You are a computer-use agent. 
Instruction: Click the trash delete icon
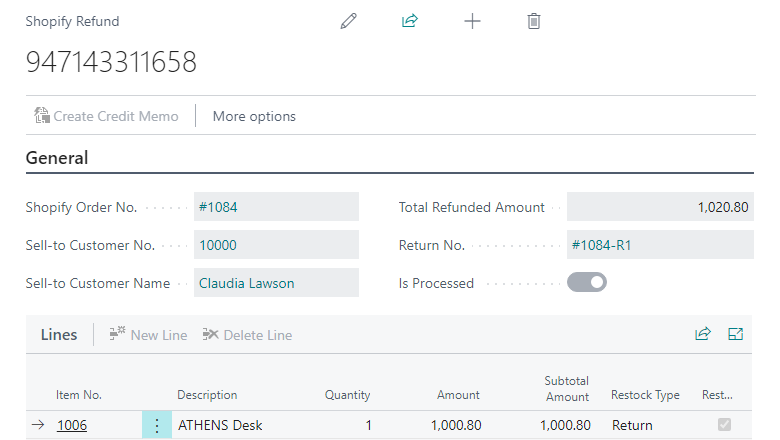[534, 21]
